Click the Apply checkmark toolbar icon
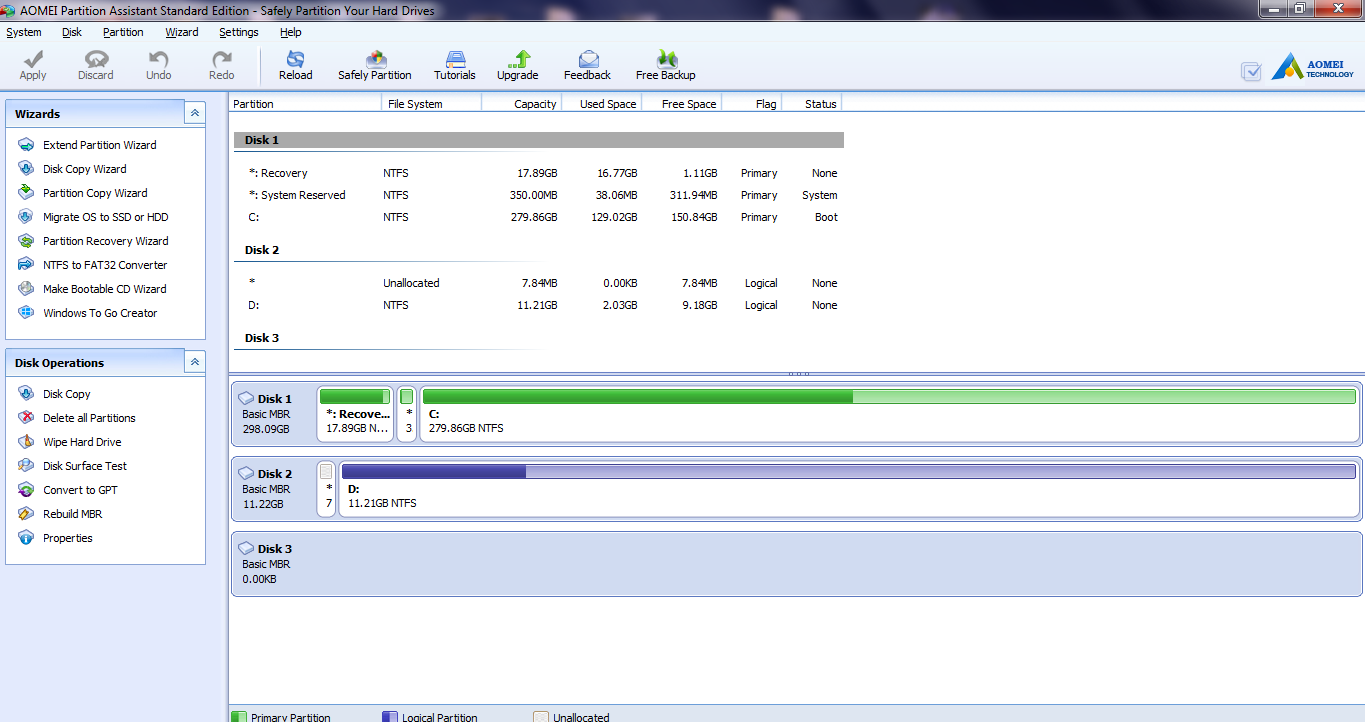 tap(33, 59)
